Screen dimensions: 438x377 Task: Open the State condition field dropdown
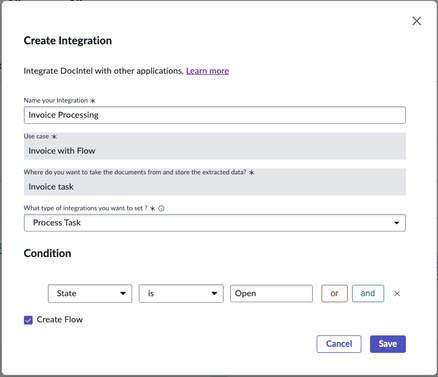point(90,293)
